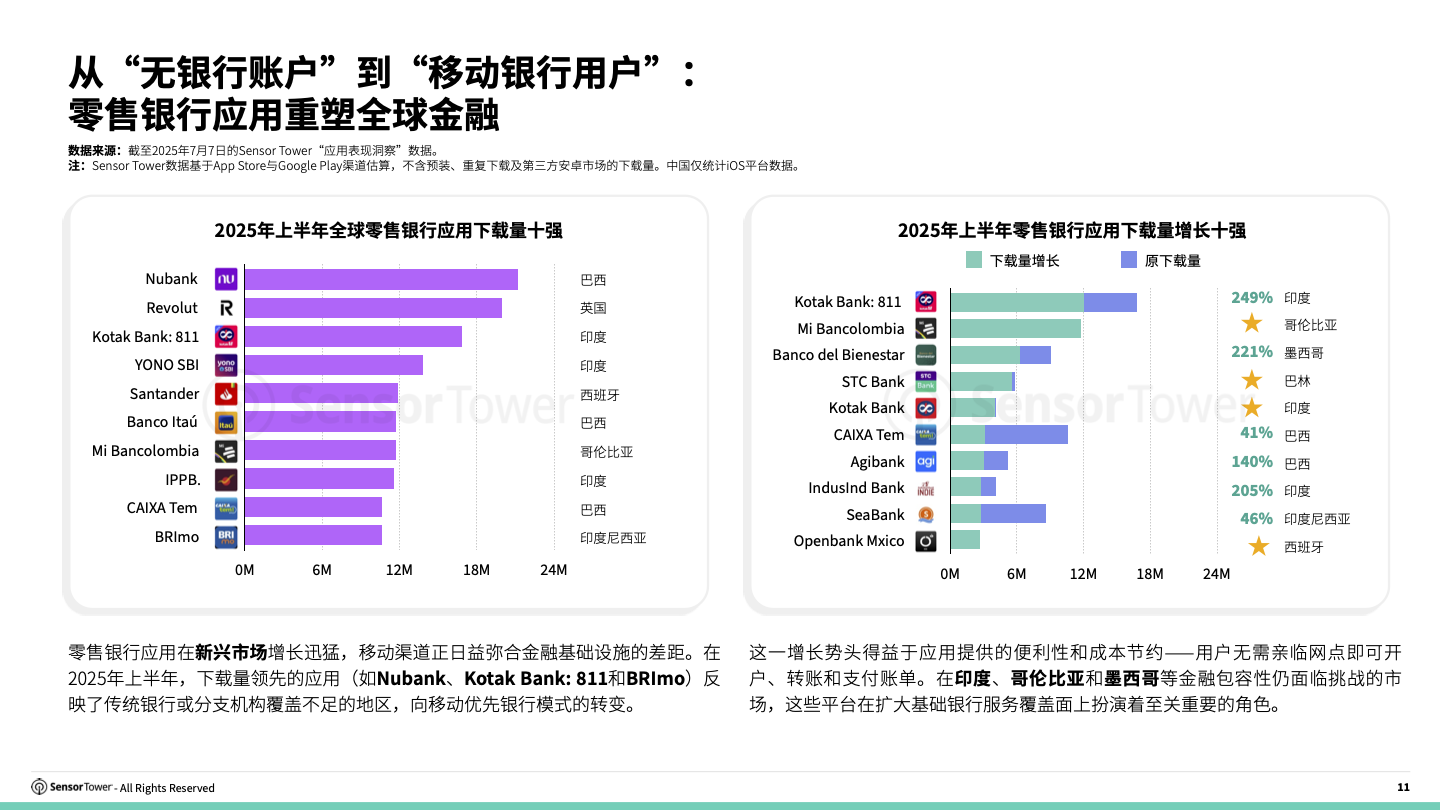Click the 249% growth value
1440x810 pixels.
point(1252,297)
